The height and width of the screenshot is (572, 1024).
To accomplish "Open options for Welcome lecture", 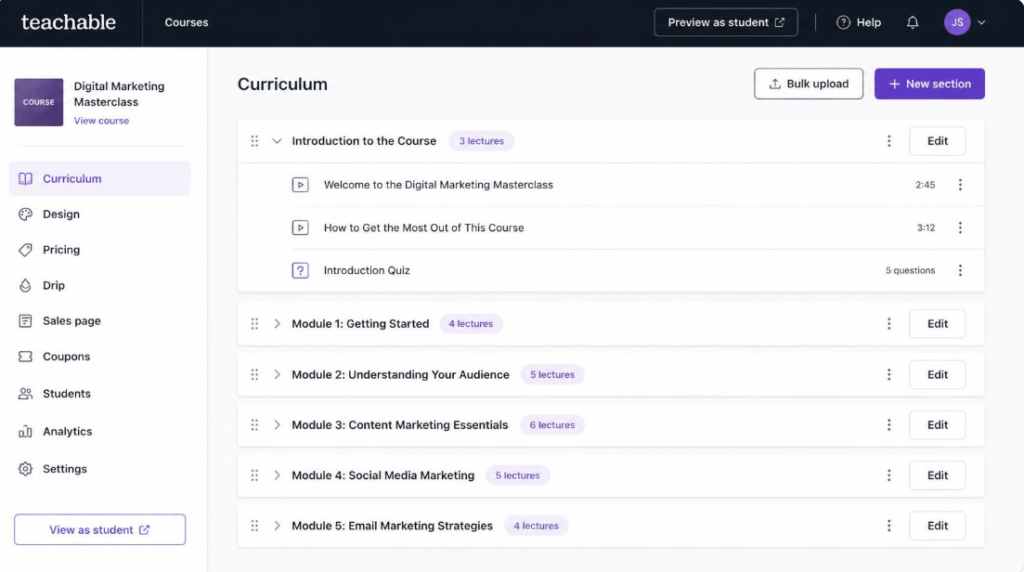I will coord(960,185).
